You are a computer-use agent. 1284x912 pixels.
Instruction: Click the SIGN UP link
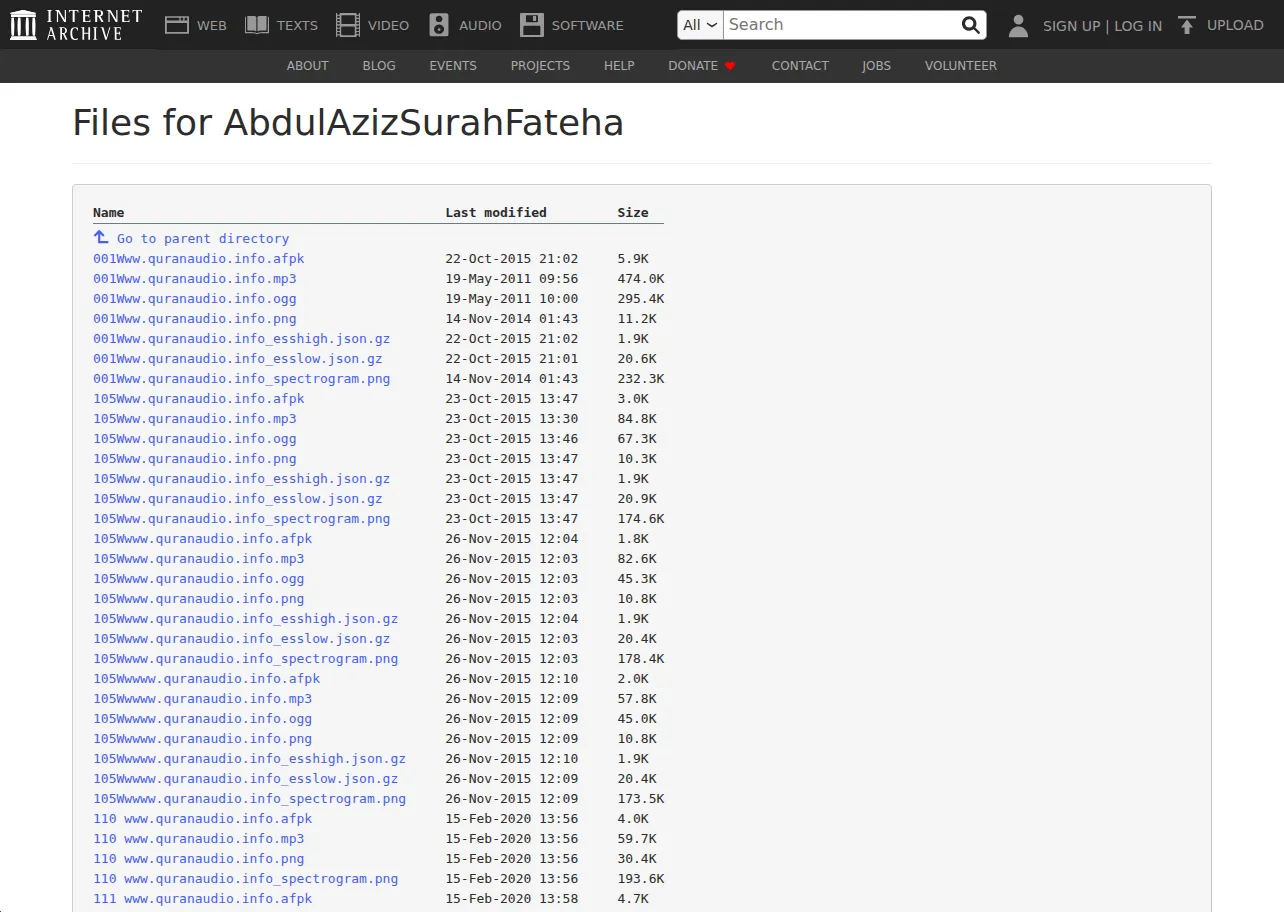[1071, 26]
